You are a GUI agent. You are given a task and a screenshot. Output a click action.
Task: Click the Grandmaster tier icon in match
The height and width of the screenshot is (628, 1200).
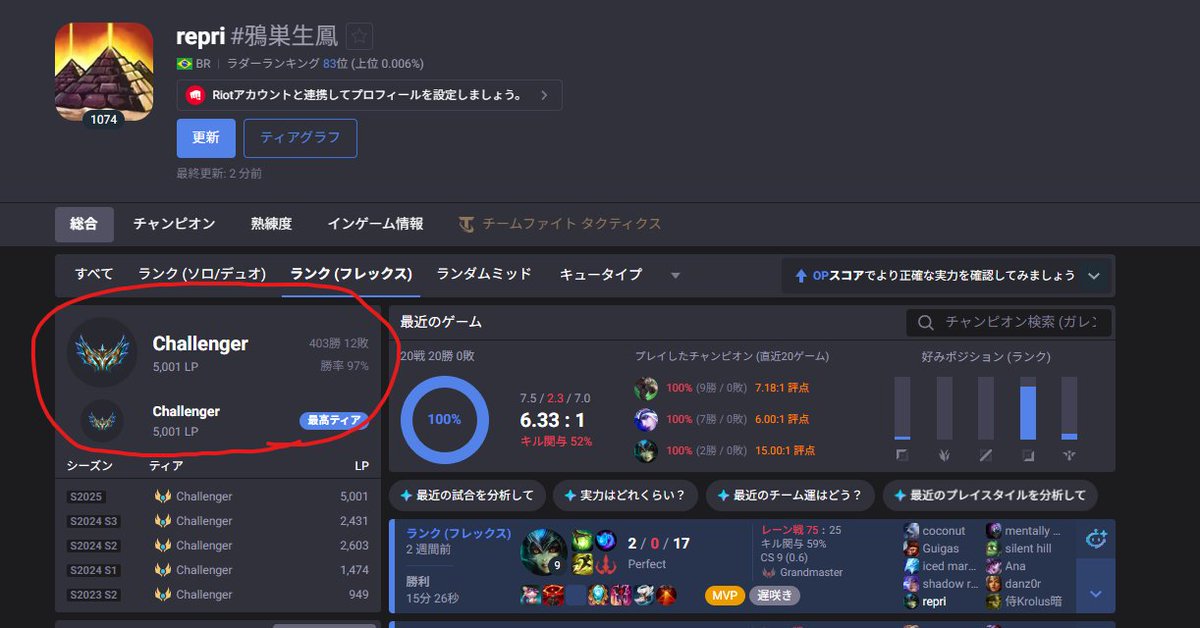click(x=768, y=573)
